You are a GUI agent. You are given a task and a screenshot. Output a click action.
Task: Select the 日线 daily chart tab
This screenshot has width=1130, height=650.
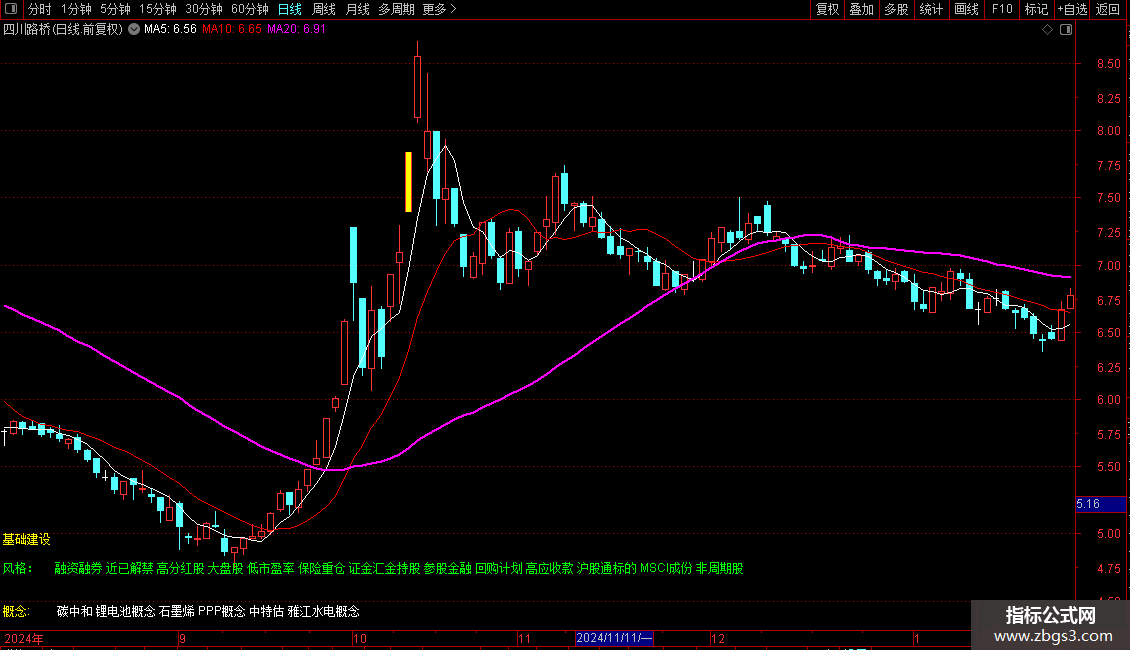(x=290, y=9)
